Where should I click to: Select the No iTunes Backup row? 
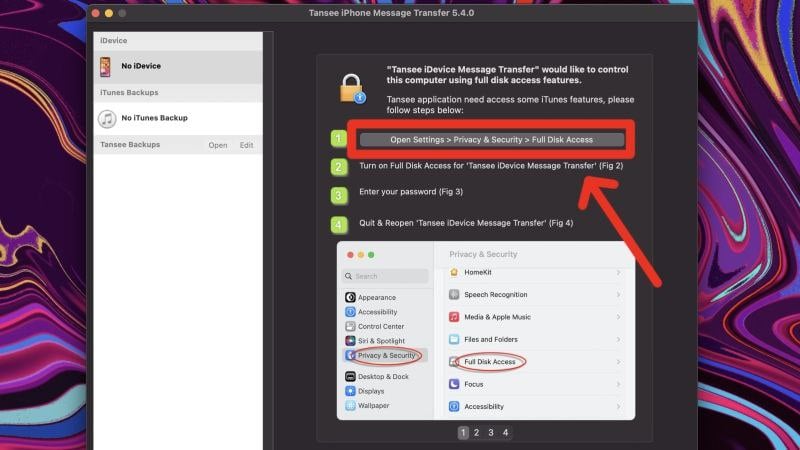178,118
